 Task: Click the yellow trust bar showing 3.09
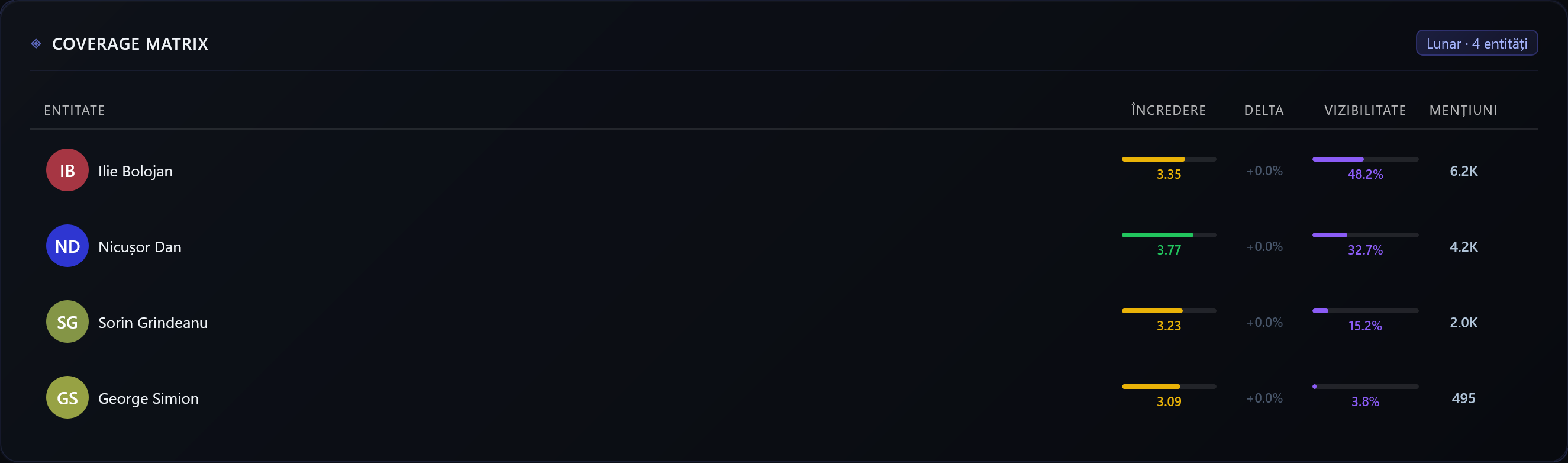tap(1169, 387)
